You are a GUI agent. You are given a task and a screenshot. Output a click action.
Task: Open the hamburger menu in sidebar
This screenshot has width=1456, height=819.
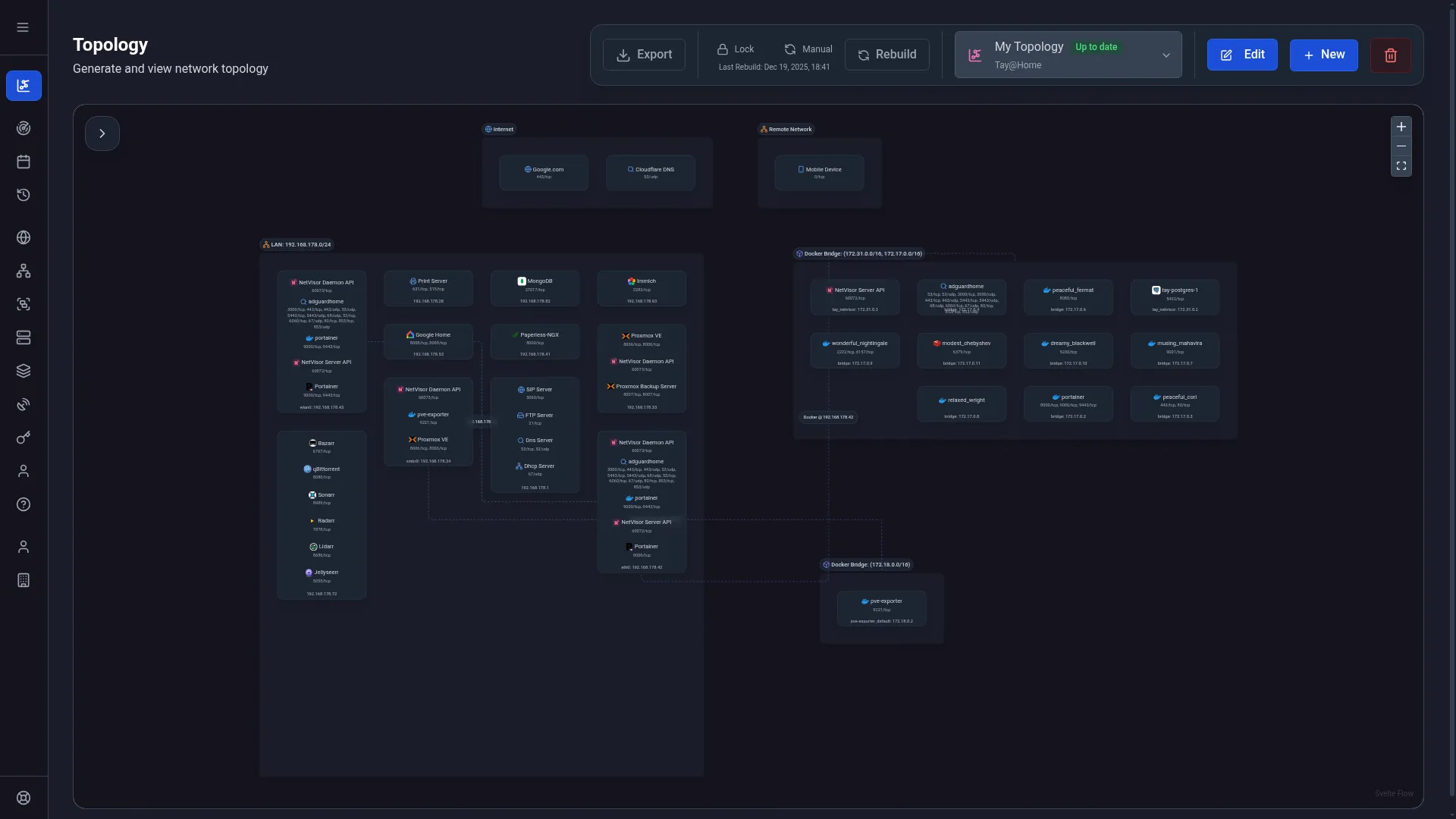click(23, 27)
